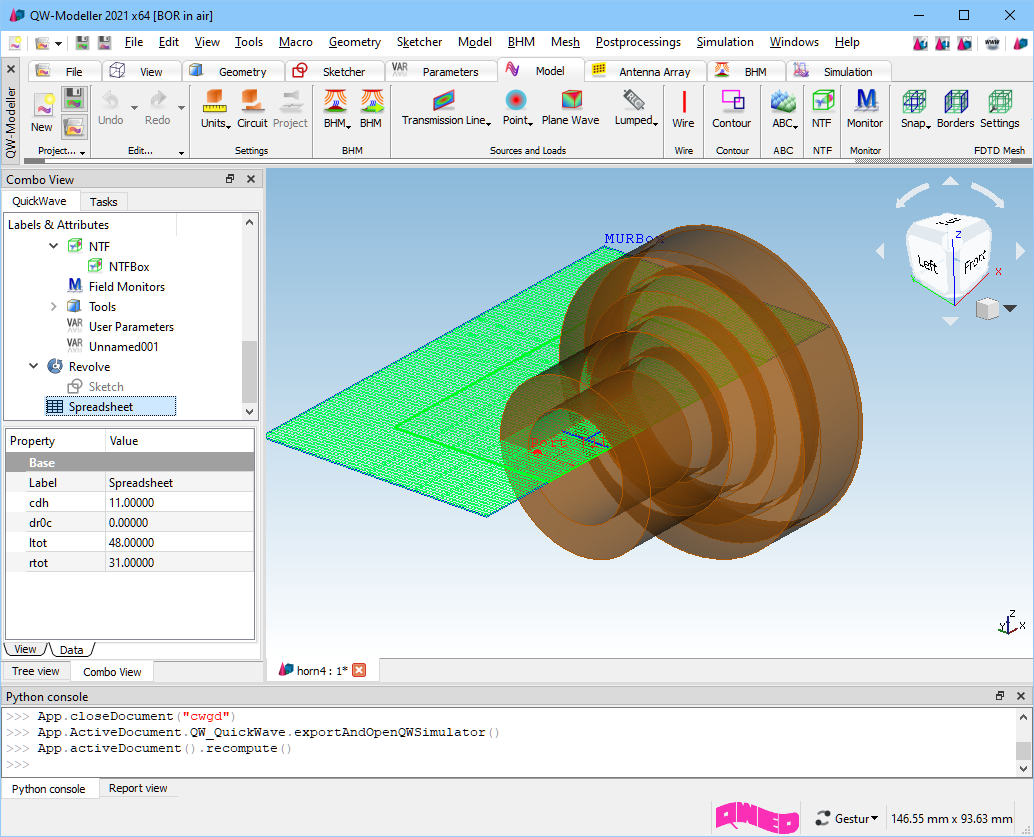Click the Redo button in the ribbon

tap(158, 108)
